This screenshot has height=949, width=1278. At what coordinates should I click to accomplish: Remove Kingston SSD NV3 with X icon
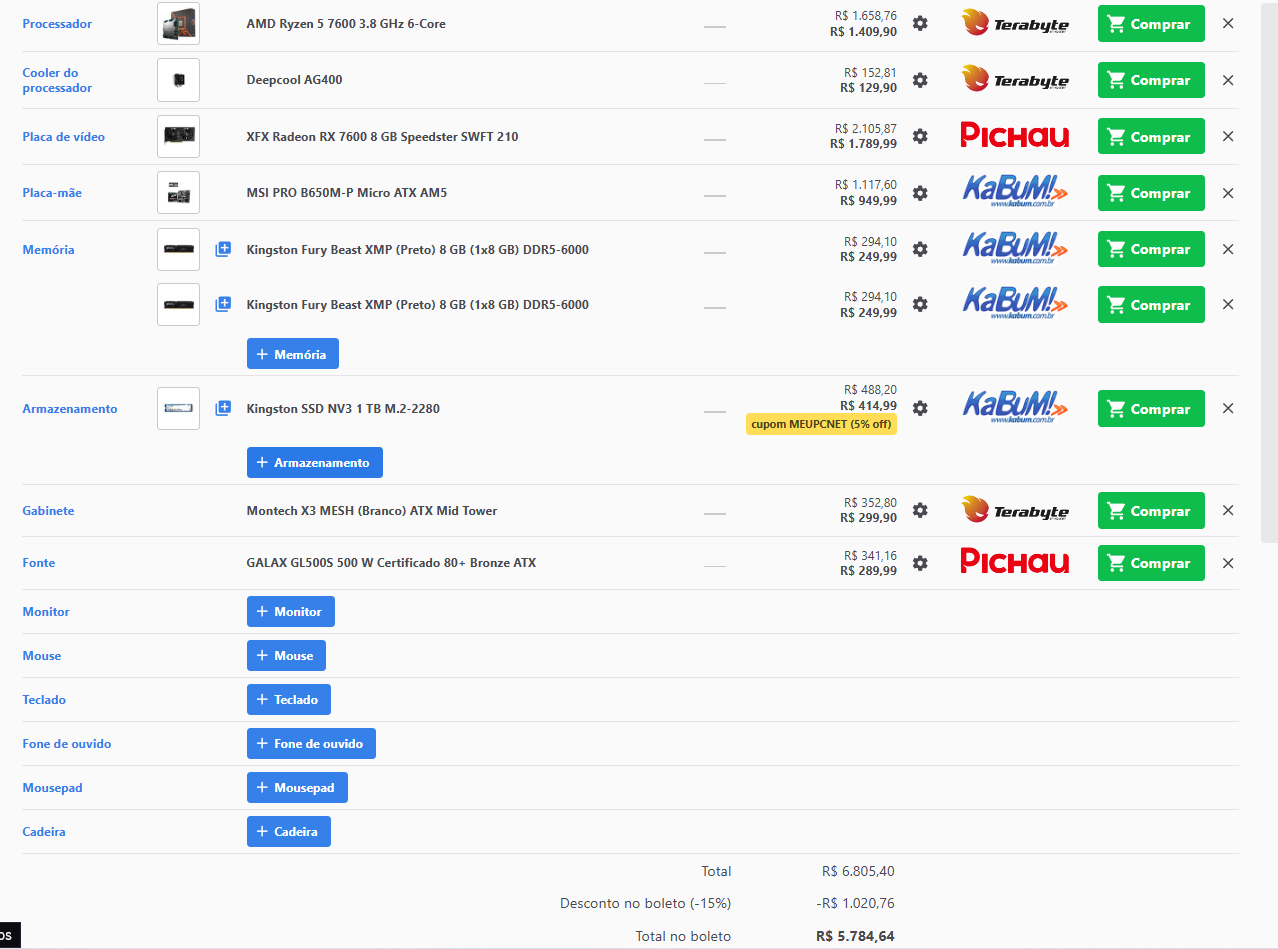[1228, 408]
